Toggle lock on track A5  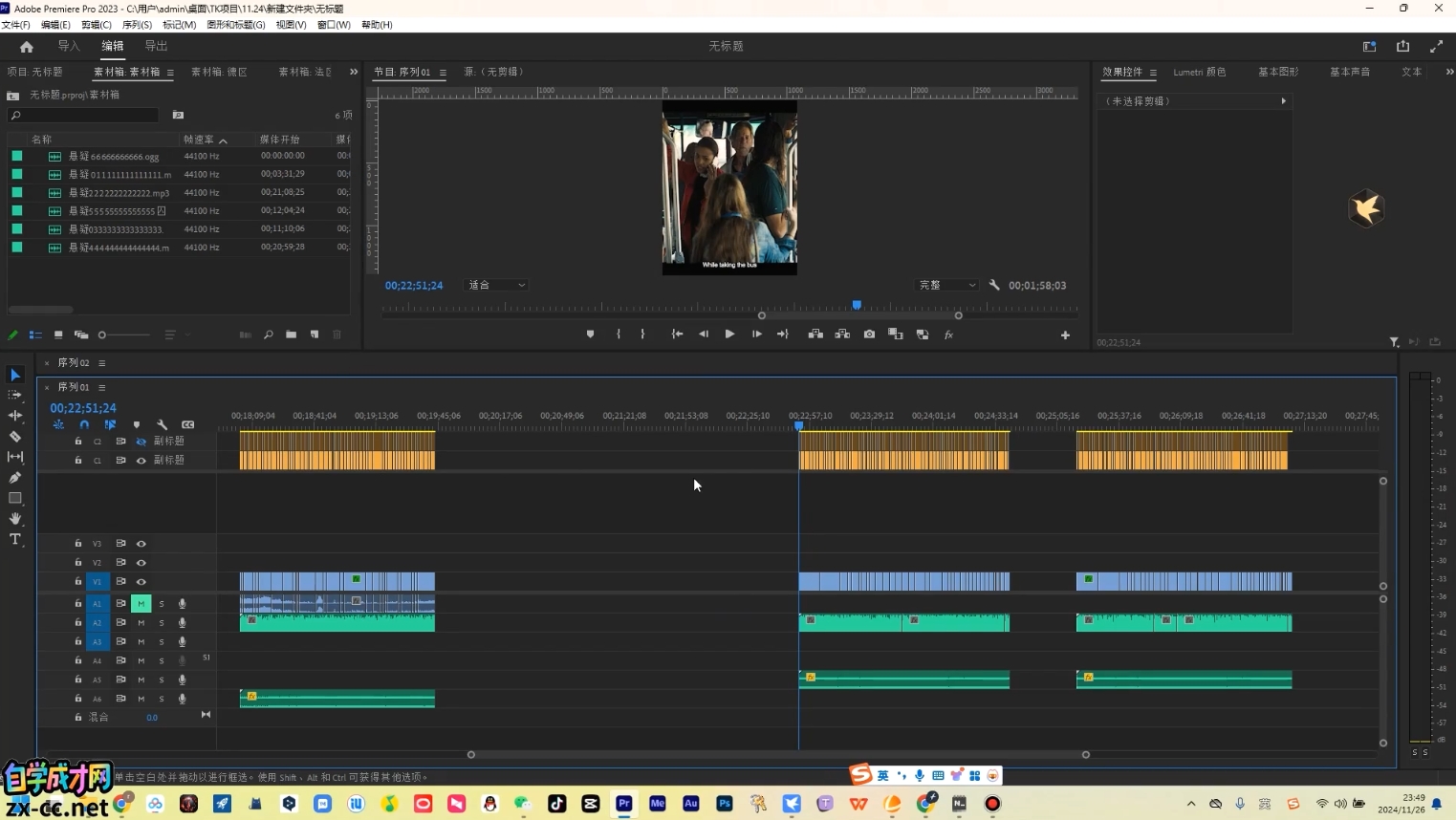point(78,680)
